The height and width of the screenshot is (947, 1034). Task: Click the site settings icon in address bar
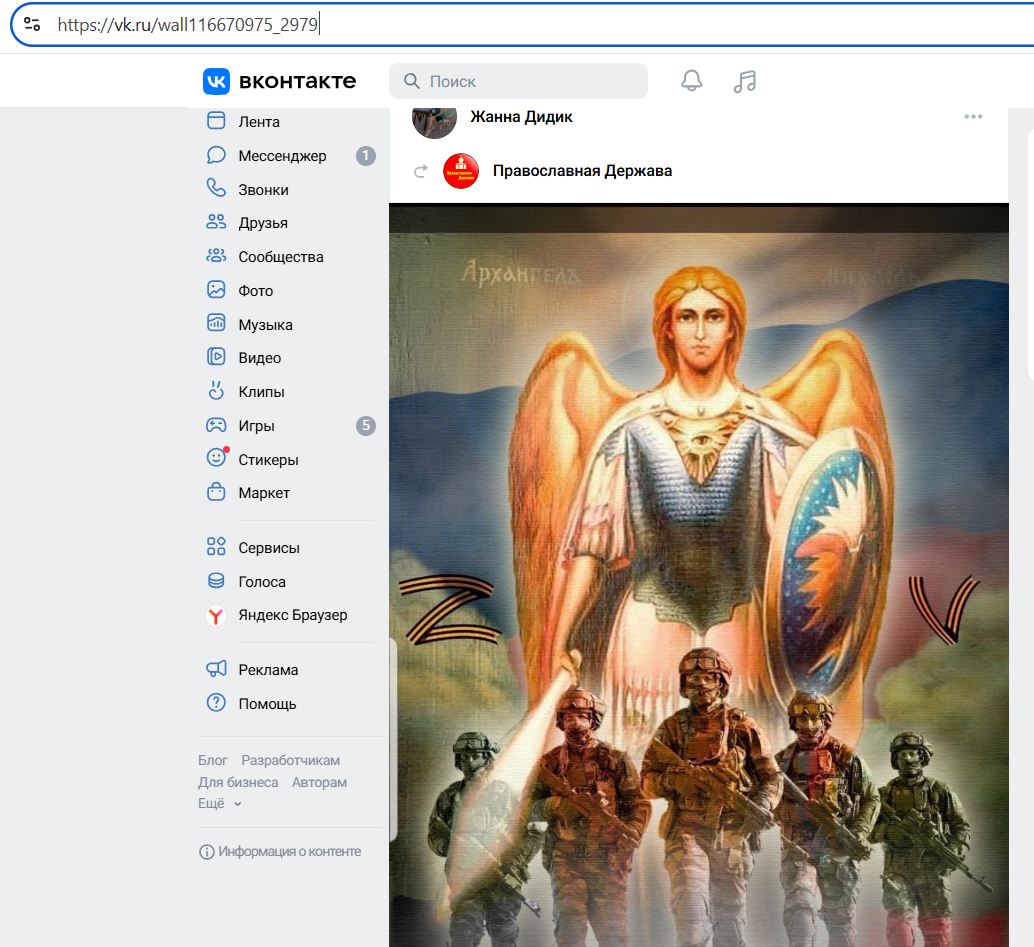tap(32, 24)
